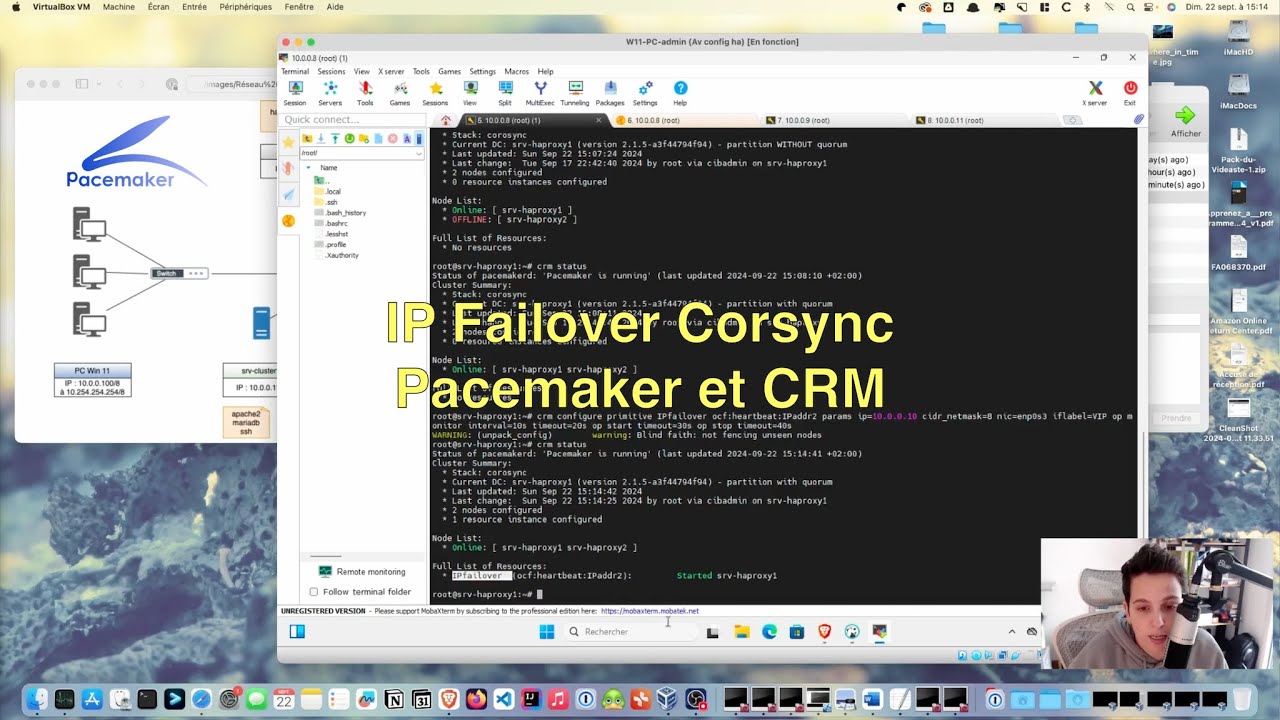
Task: Open the X server menu
Action: [x=391, y=72]
